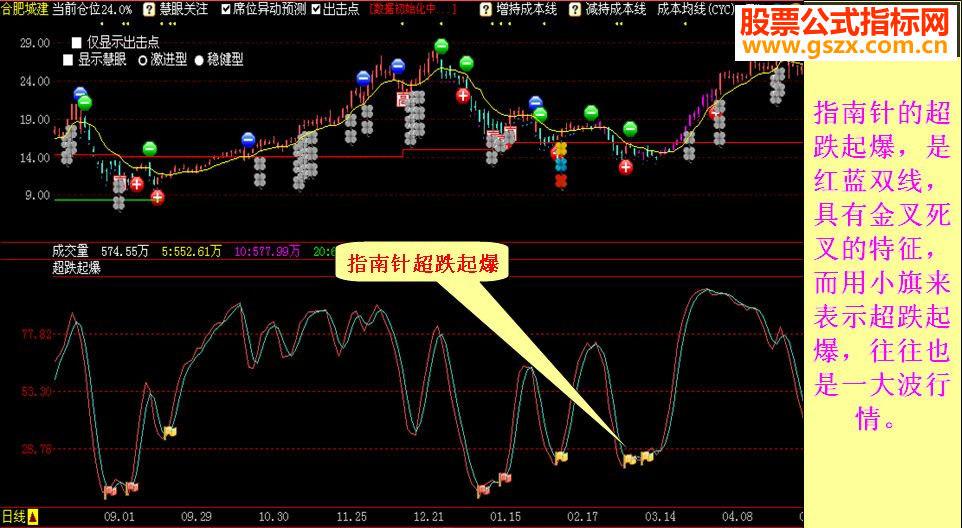Enable the 仅显示出击点 checkbox
962x528 pixels.
click(77, 42)
